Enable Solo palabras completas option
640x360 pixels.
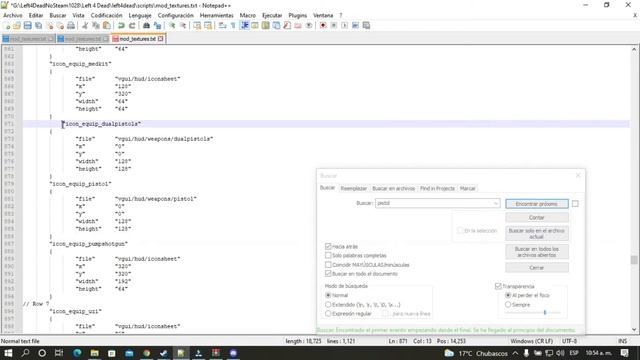328,255
